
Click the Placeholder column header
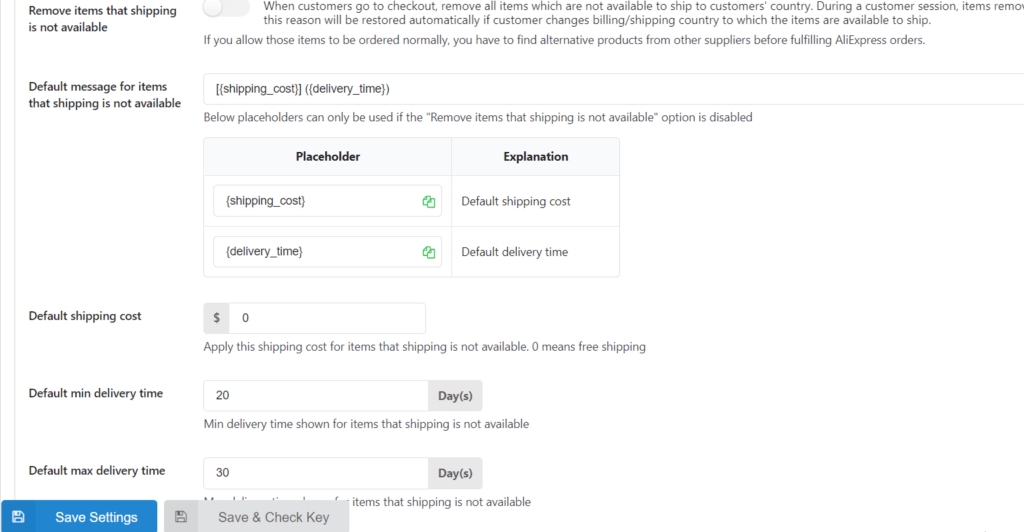(x=328, y=157)
